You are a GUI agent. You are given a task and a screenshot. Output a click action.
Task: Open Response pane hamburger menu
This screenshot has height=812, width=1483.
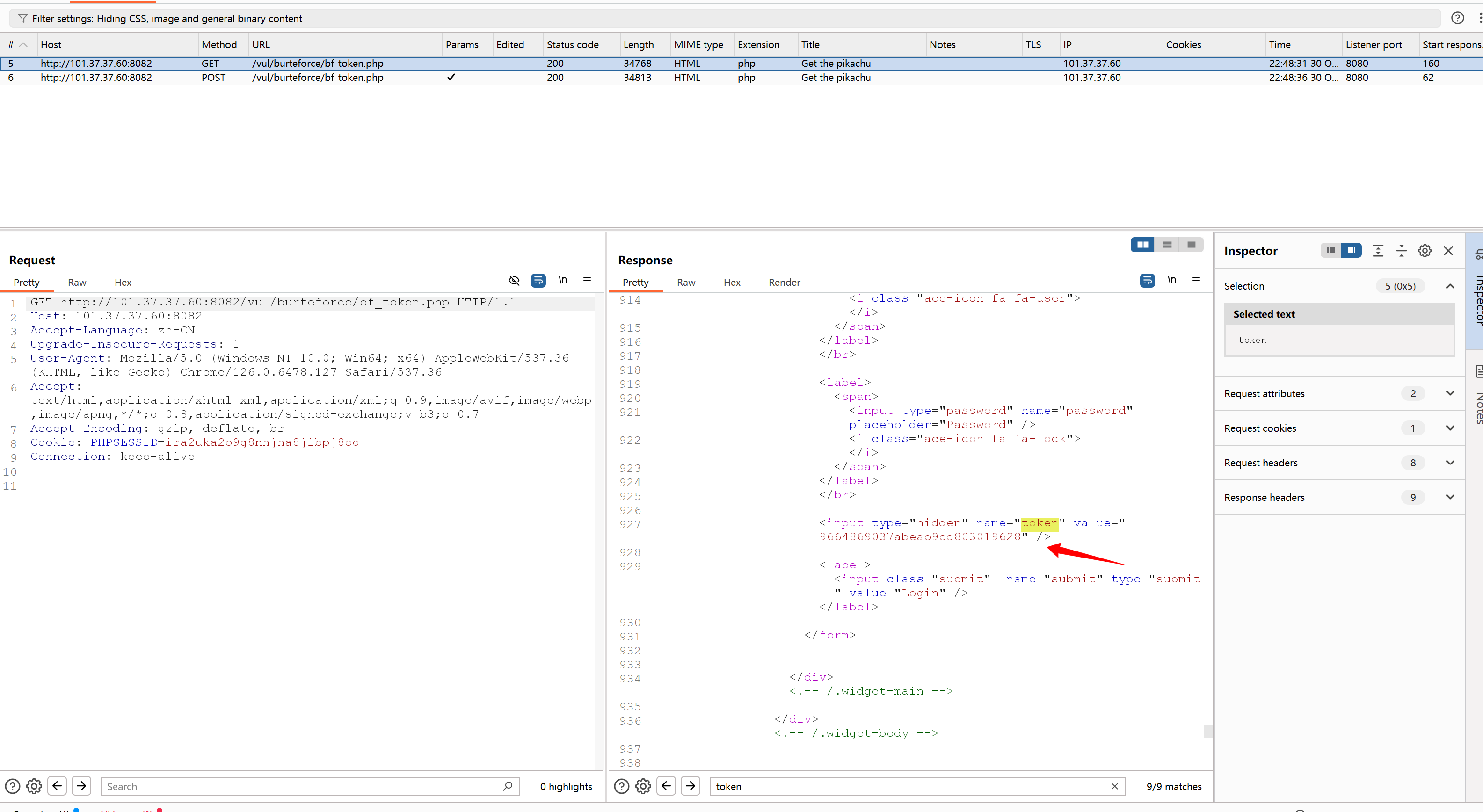(1196, 280)
